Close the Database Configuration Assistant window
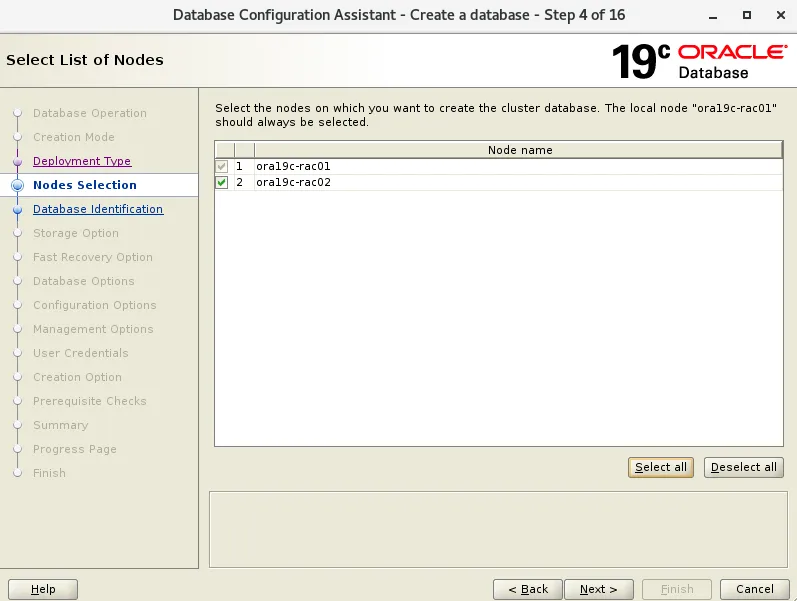This screenshot has width=797, height=601. tap(781, 15)
